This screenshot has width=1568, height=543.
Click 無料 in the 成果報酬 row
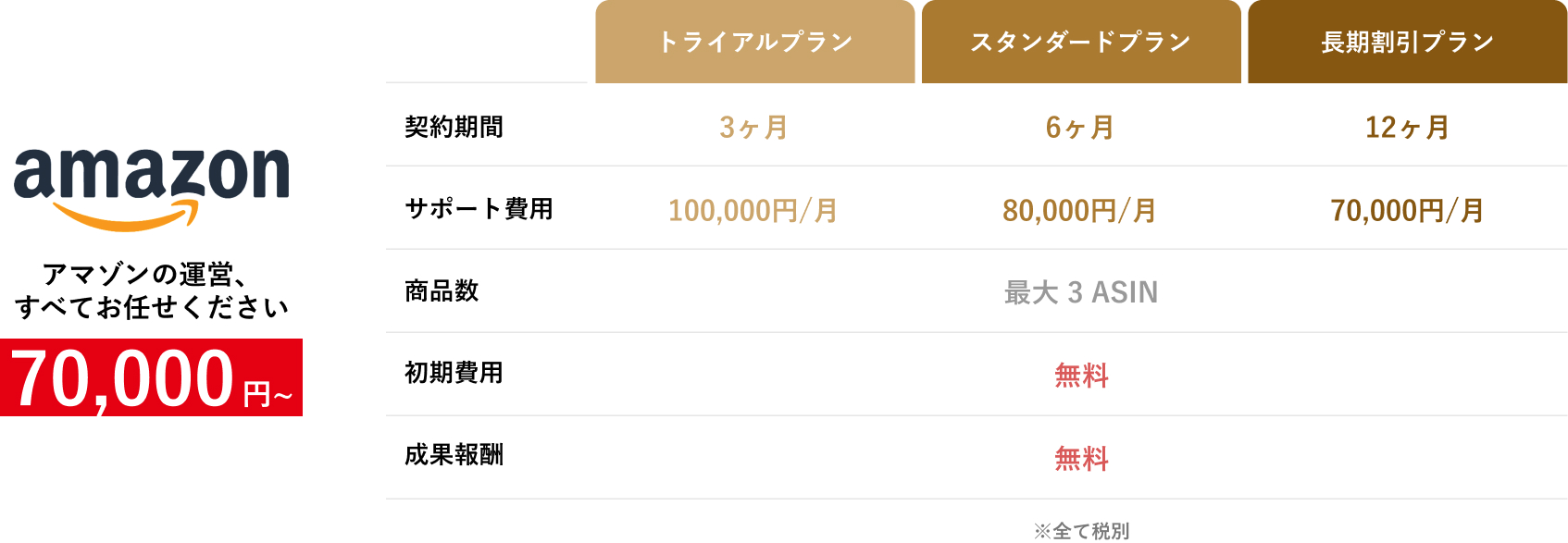click(x=1081, y=459)
